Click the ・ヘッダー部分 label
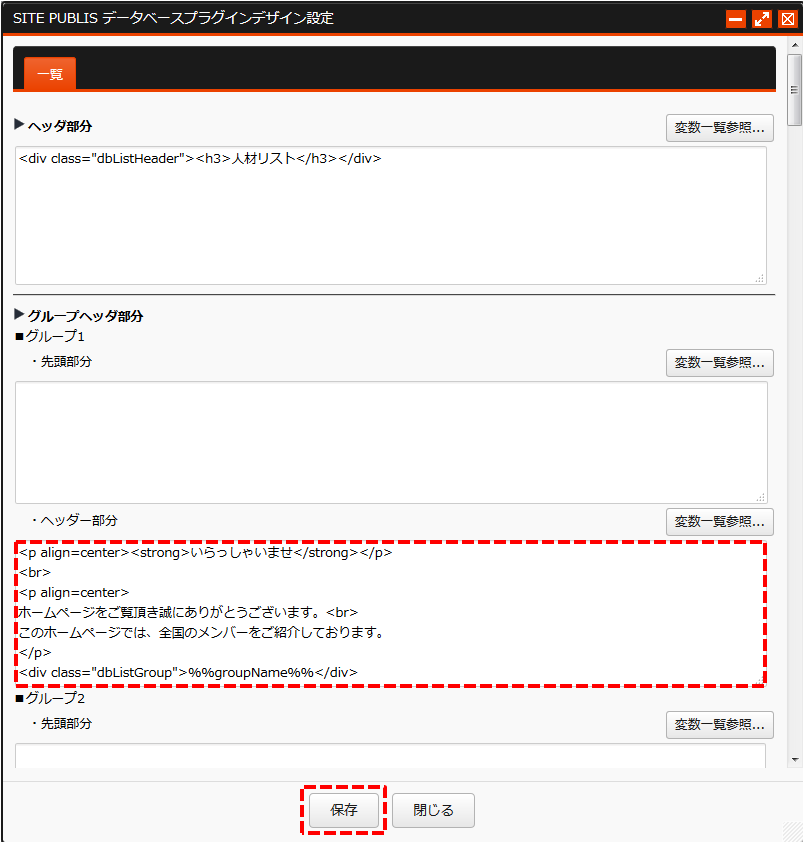The width and height of the screenshot is (804, 843). click(x=73, y=520)
